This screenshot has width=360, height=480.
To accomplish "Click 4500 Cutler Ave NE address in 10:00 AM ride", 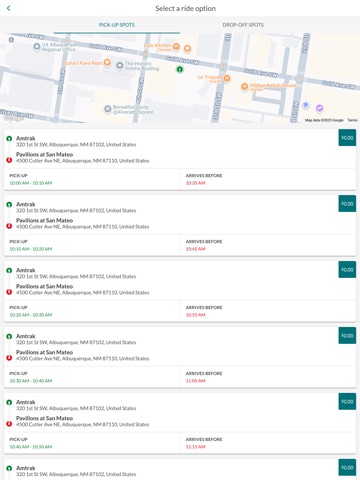I will pos(83,161).
